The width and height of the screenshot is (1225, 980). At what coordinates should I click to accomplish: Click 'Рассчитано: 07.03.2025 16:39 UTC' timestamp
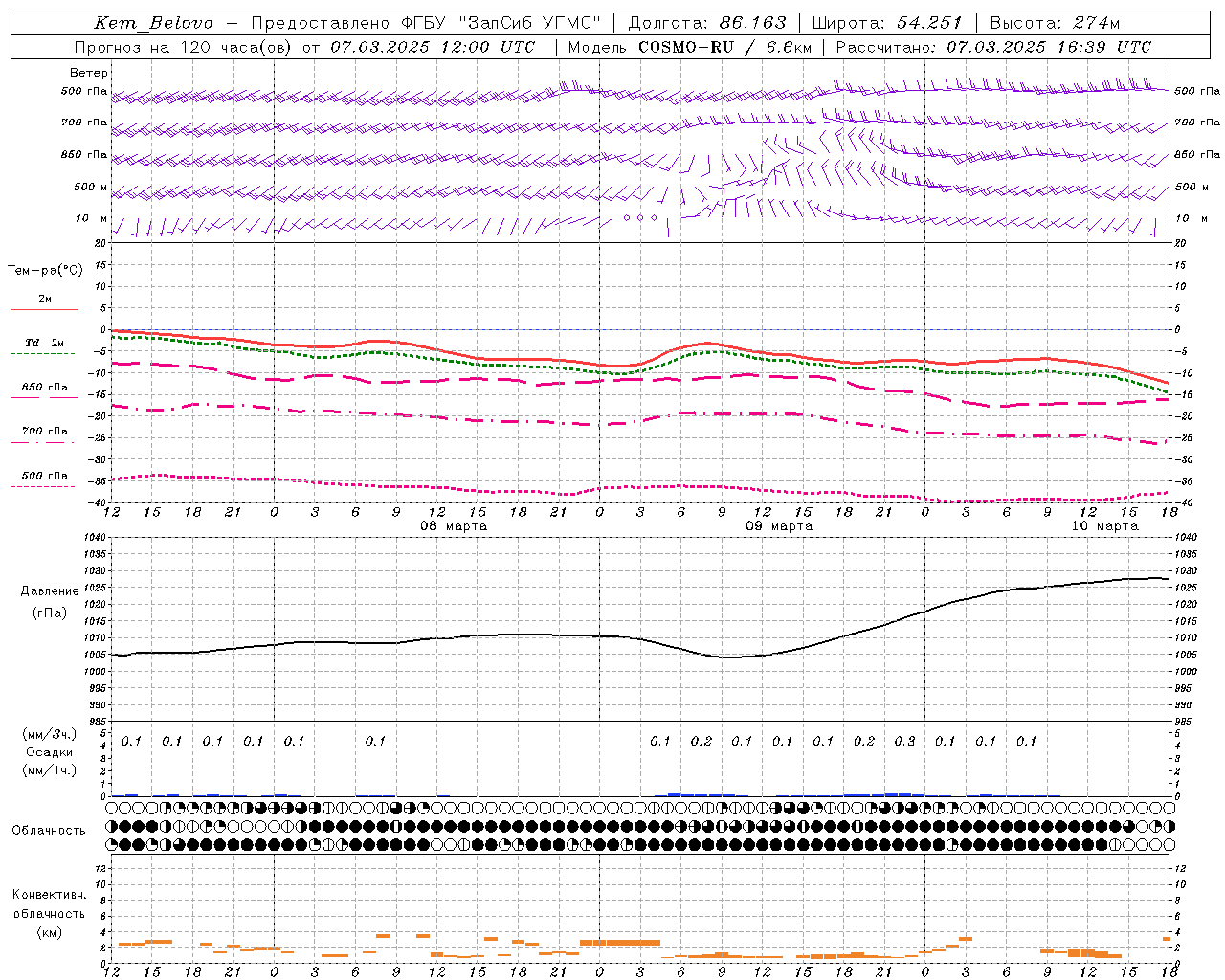tap(993, 47)
